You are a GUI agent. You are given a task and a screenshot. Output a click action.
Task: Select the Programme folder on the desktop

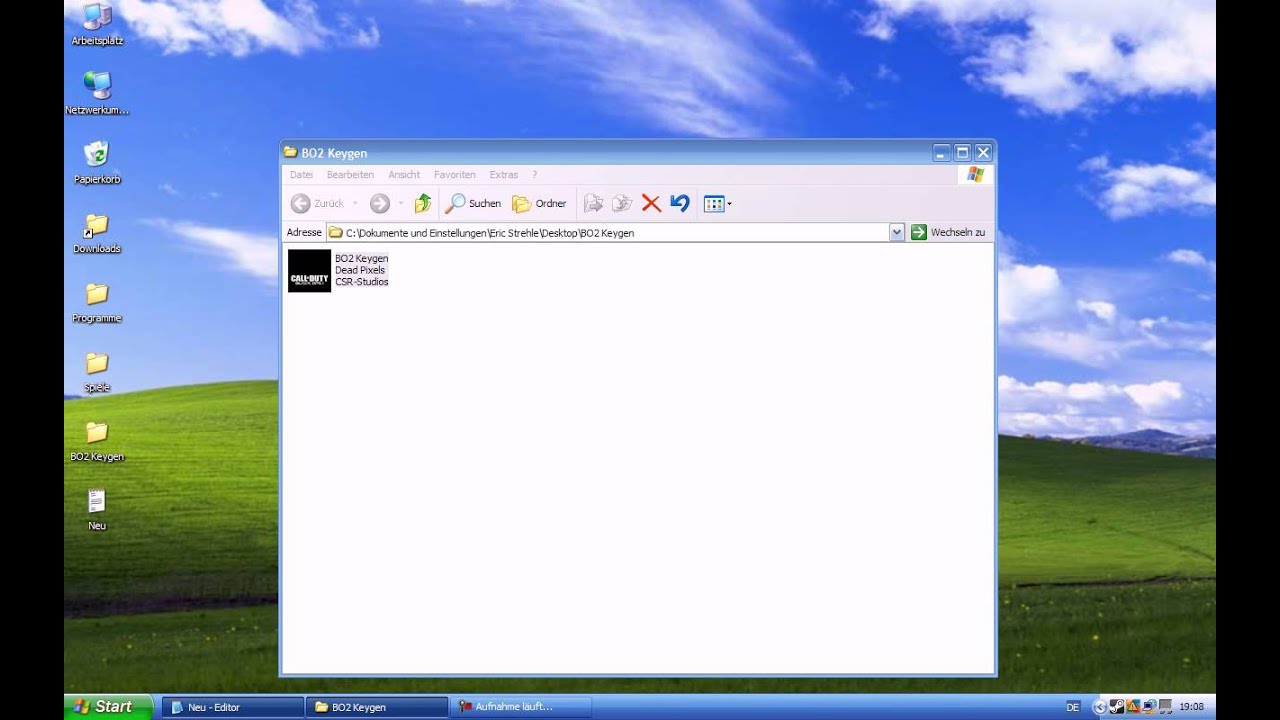[x=97, y=301]
